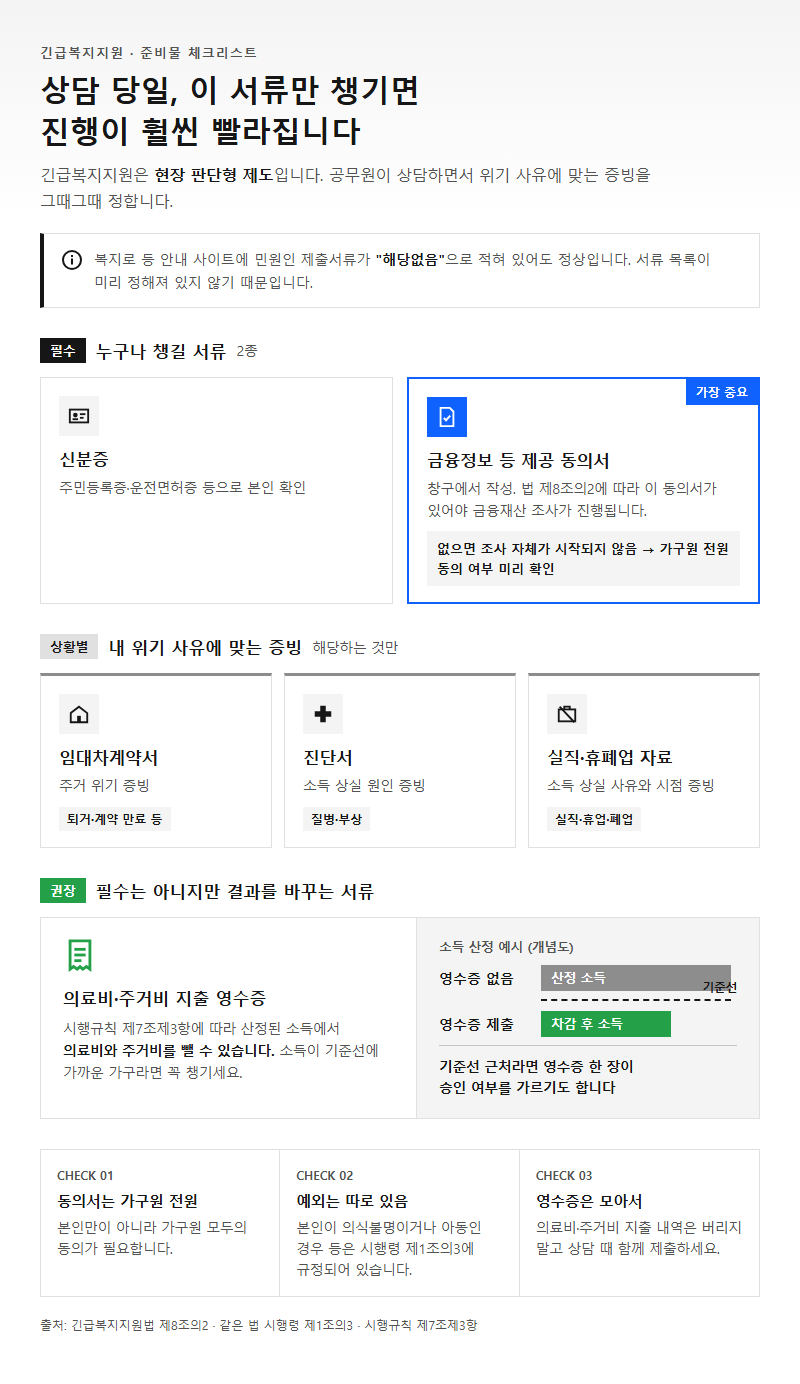Click the green 차감 후 소득 bar

[x=606, y=1024]
